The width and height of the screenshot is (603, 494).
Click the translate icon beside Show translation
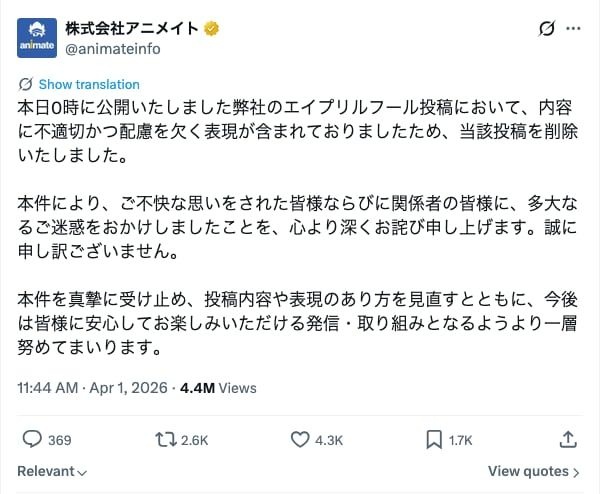(26, 84)
